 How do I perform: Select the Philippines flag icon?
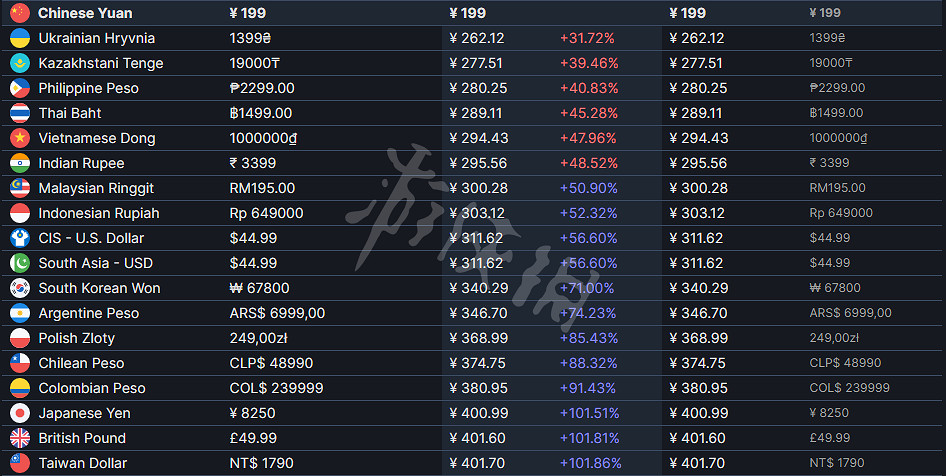[19, 88]
